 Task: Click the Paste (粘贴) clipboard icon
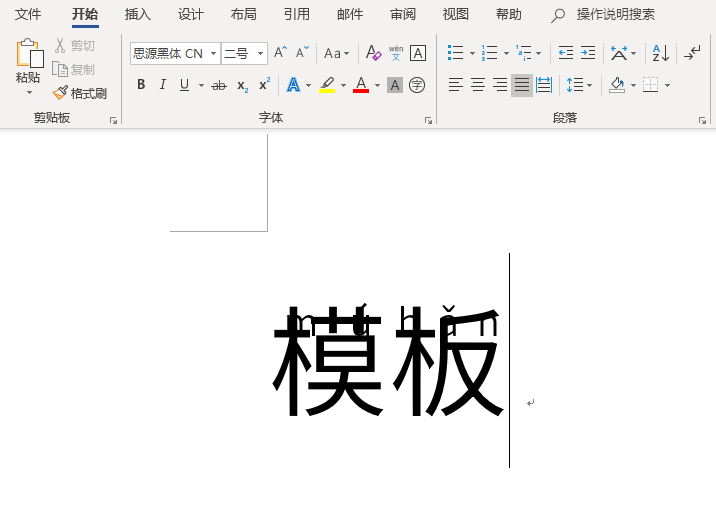pos(29,53)
